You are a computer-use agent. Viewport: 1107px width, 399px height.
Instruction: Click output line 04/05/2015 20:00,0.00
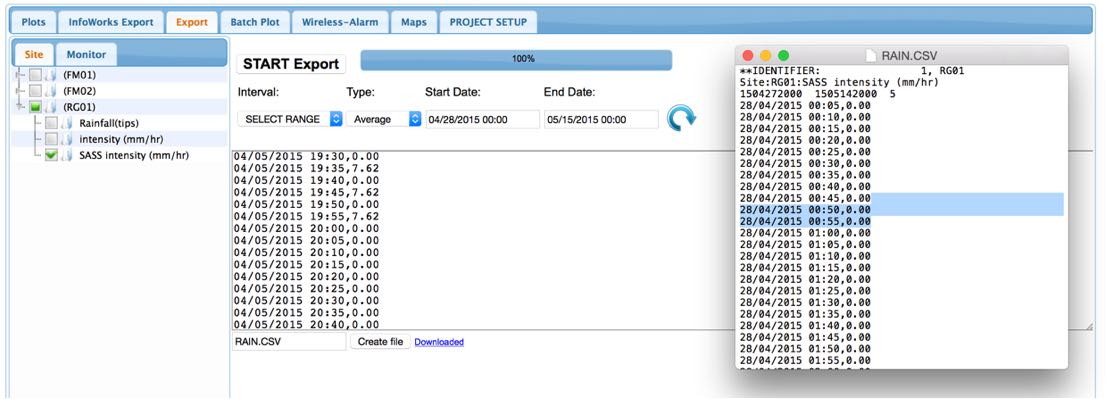pyautogui.click(x=306, y=228)
